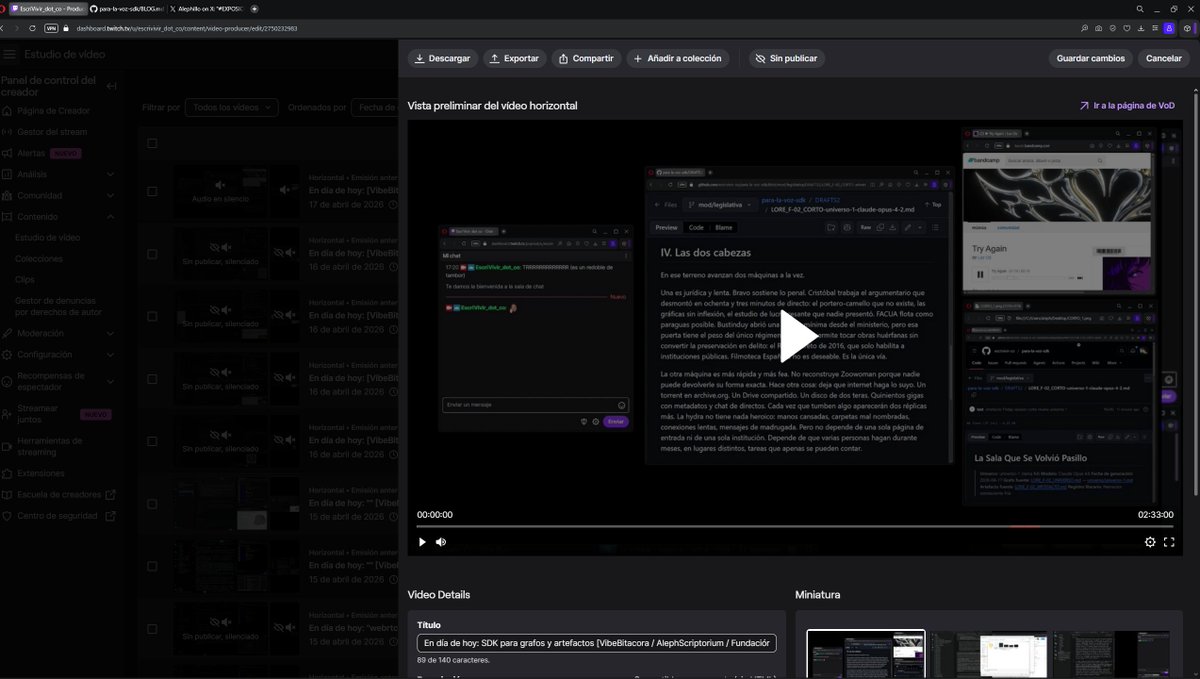Switch to the para-la-voz-sdk BLOG.md browser tab
1200x679 pixels.
coord(125,8)
